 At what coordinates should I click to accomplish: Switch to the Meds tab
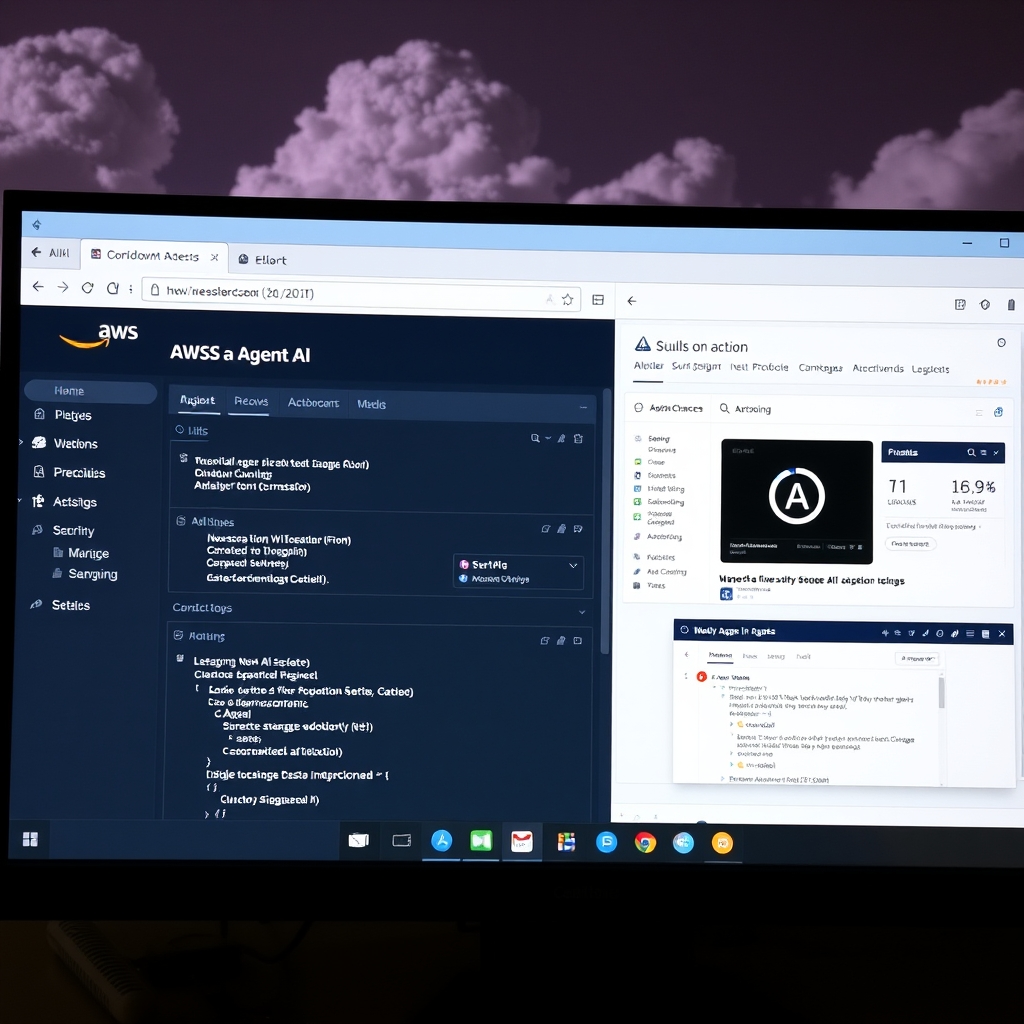[x=371, y=404]
